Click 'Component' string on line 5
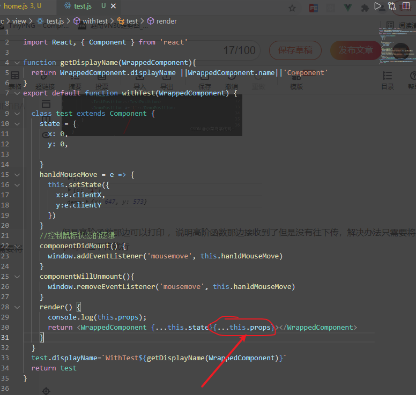The image size is (416, 395). coord(306,73)
